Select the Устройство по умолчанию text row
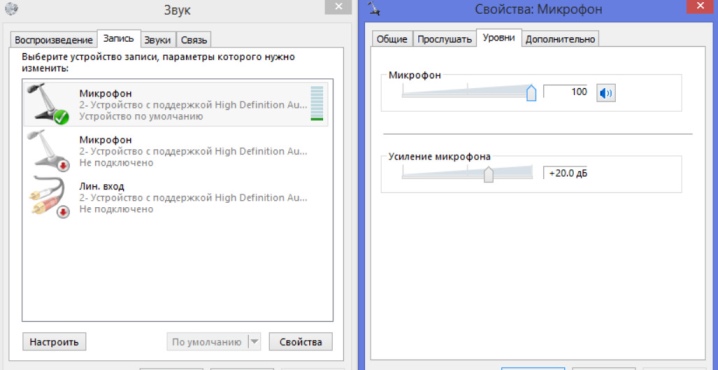Image resolution: width=718 pixels, height=370 pixels. pyautogui.click(x=141, y=116)
